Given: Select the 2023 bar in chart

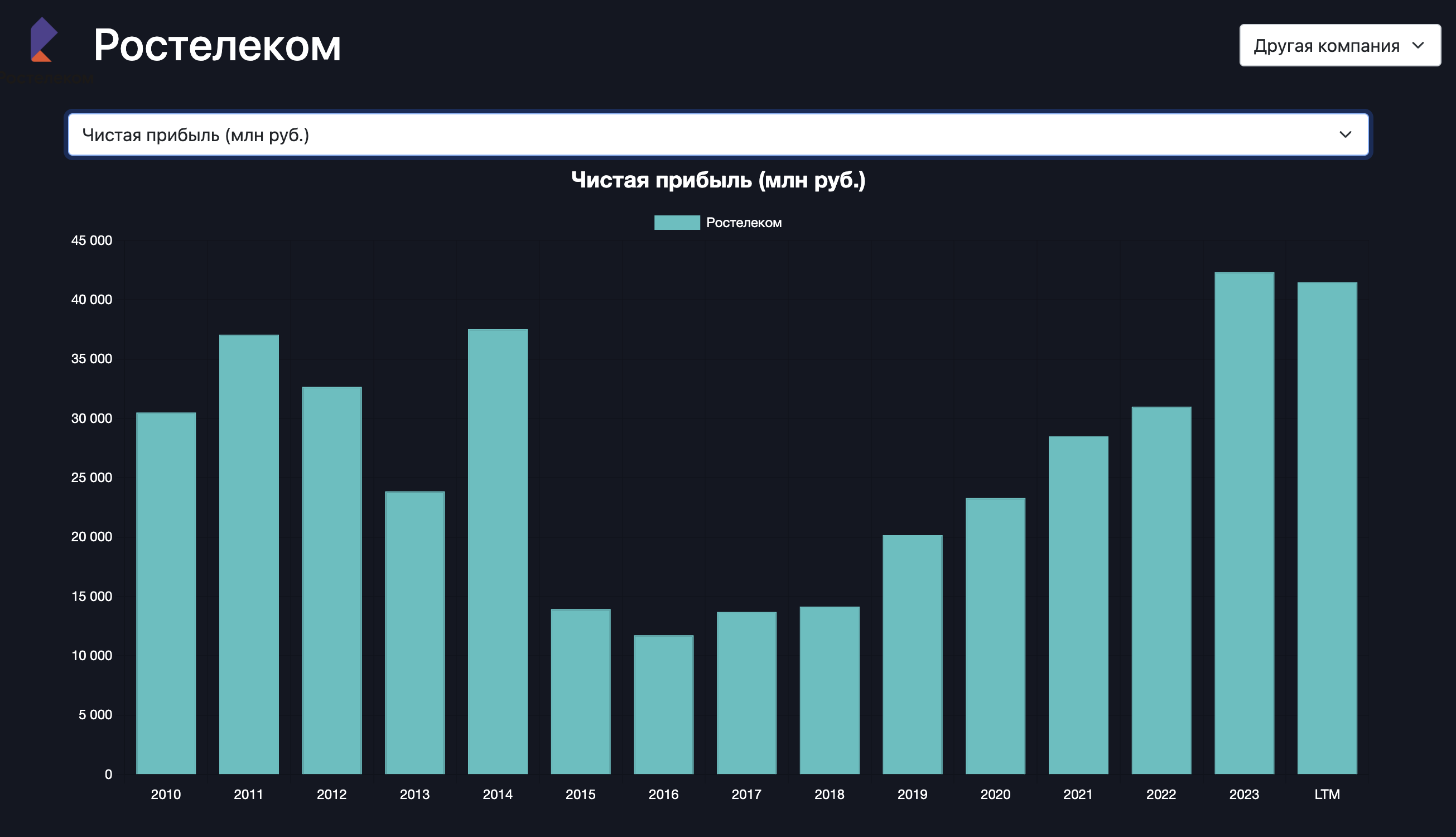Looking at the screenshot, I should tap(1244, 522).
